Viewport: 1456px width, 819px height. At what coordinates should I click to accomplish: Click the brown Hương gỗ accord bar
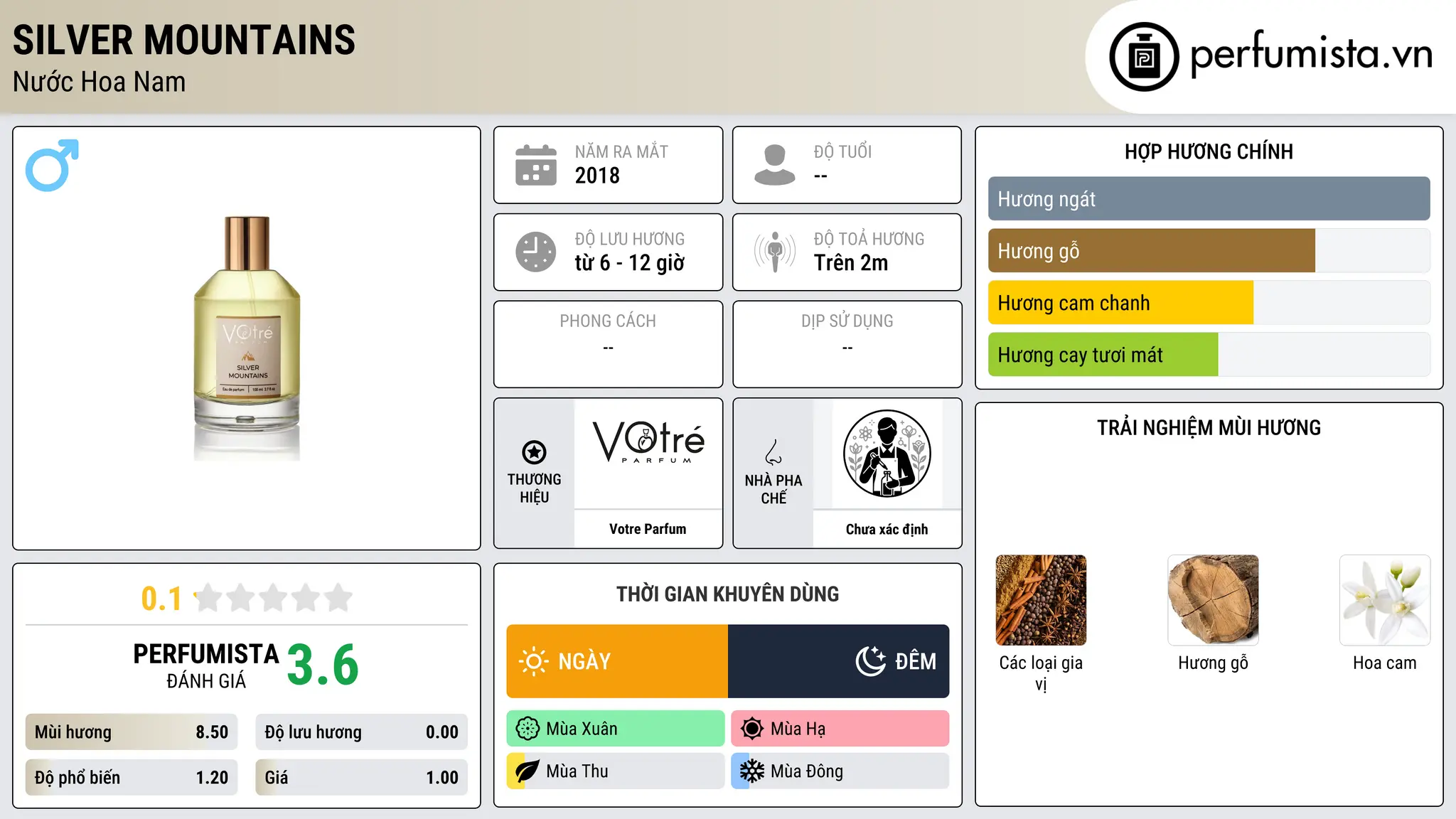[x=1152, y=251]
